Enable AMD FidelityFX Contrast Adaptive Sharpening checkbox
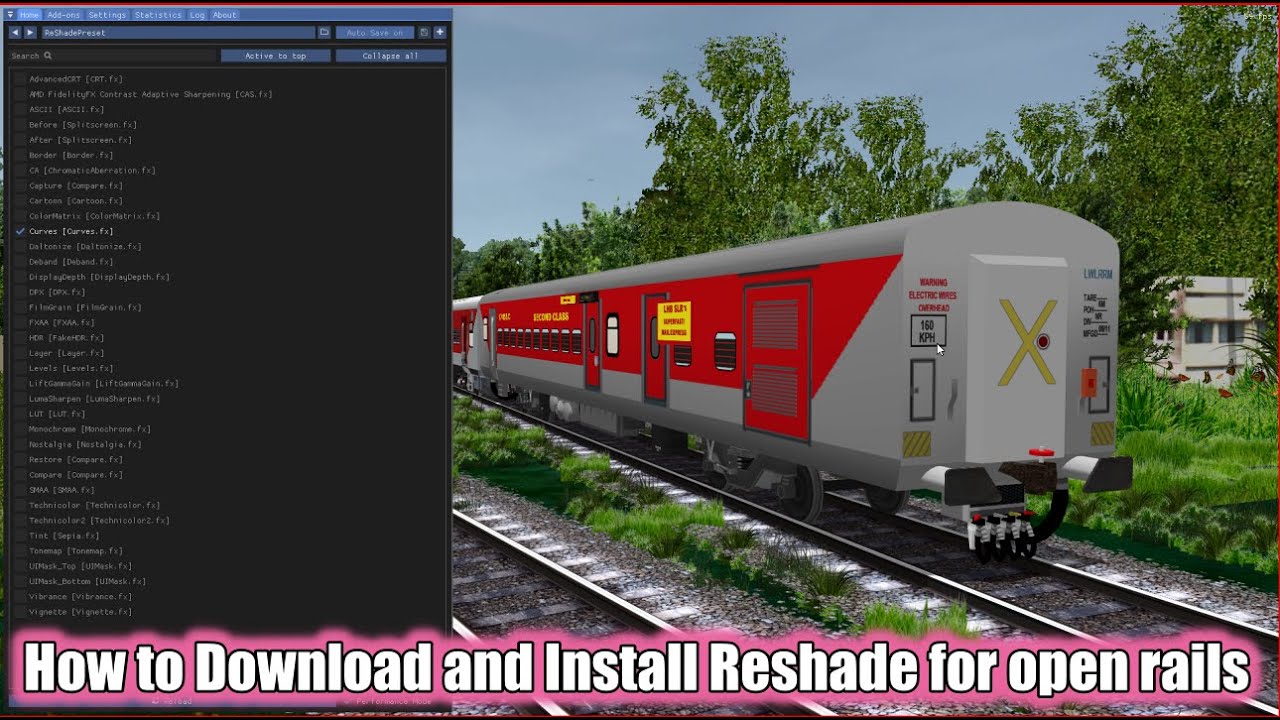The width and height of the screenshot is (1280, 720). point(19,94)
